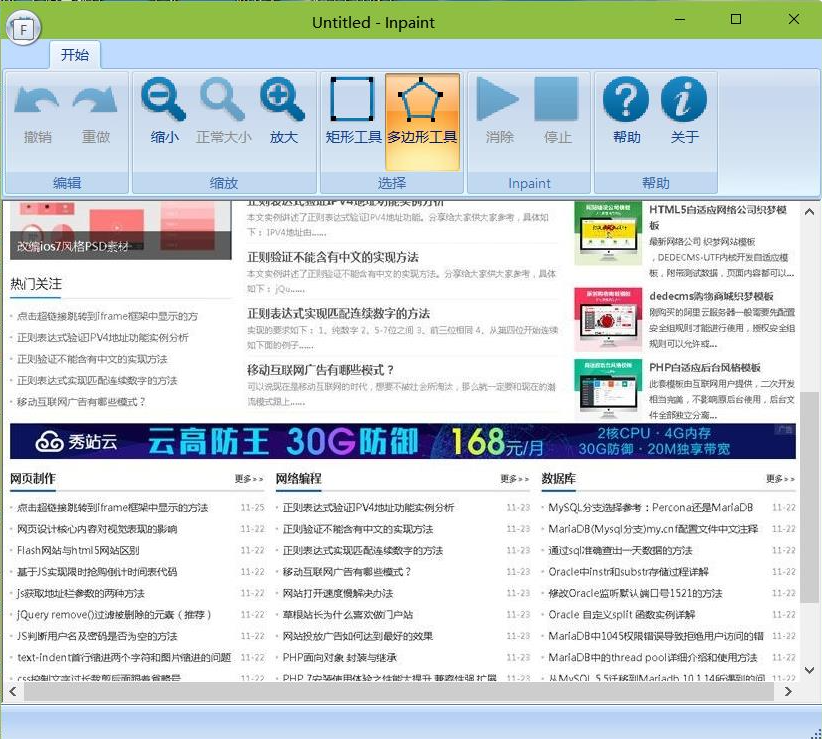Click the 重做 (Redo) icon
Viewport: 822px width, 739px height.
[x=97, y=110]
